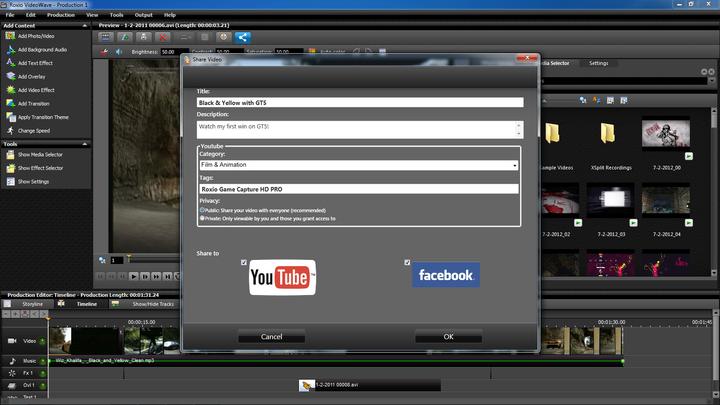Select the Public privacy radio button
Image resolution: width=720 pixels, height=405 pixels.
(x=202, y=210)
